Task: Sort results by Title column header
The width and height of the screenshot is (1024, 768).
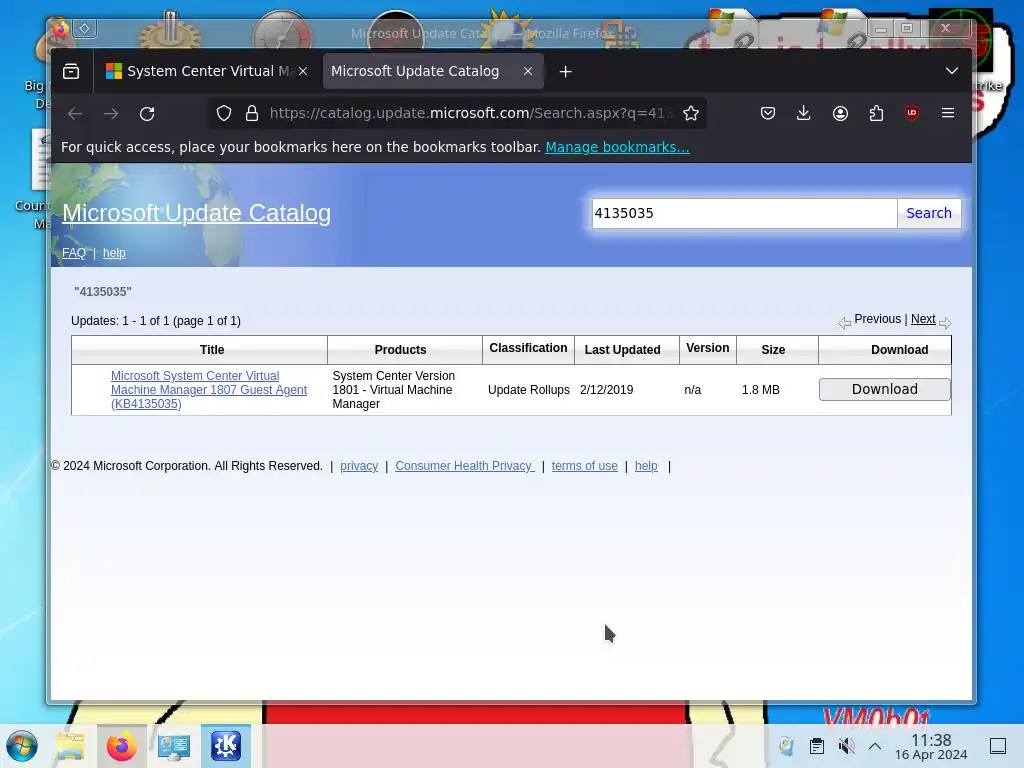Action: click(x=212, y=350)
